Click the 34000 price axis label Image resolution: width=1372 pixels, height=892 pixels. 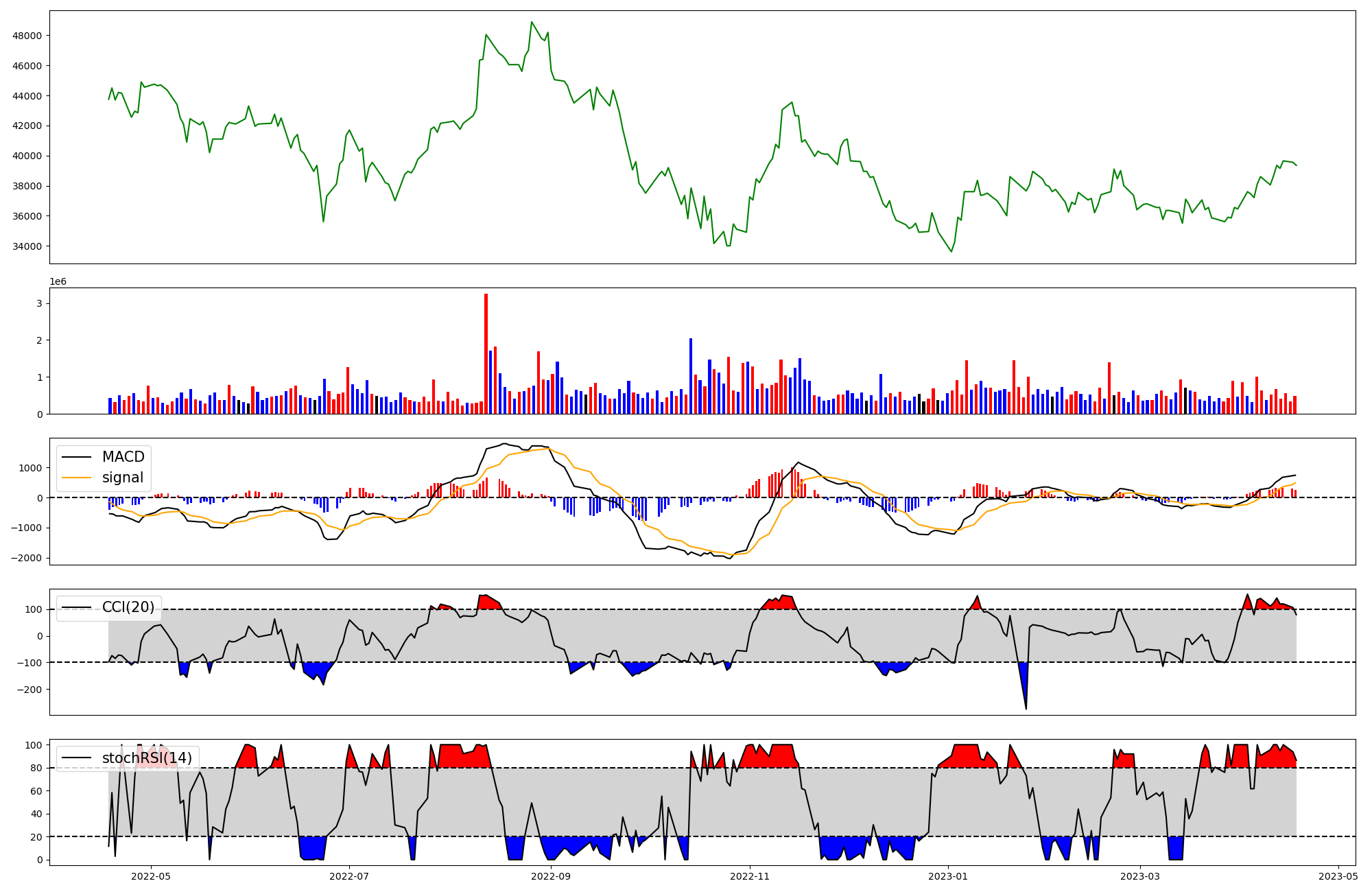pos(27,246)
